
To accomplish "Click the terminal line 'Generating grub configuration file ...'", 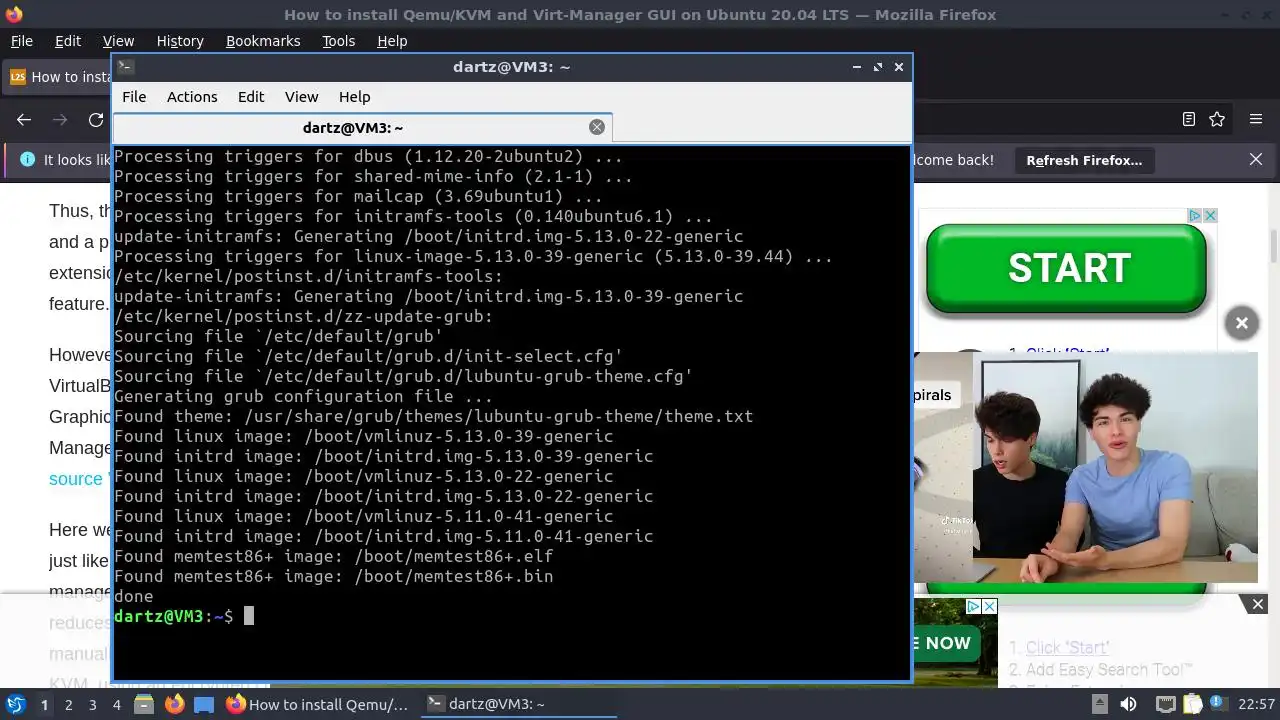I will [303, 397].
